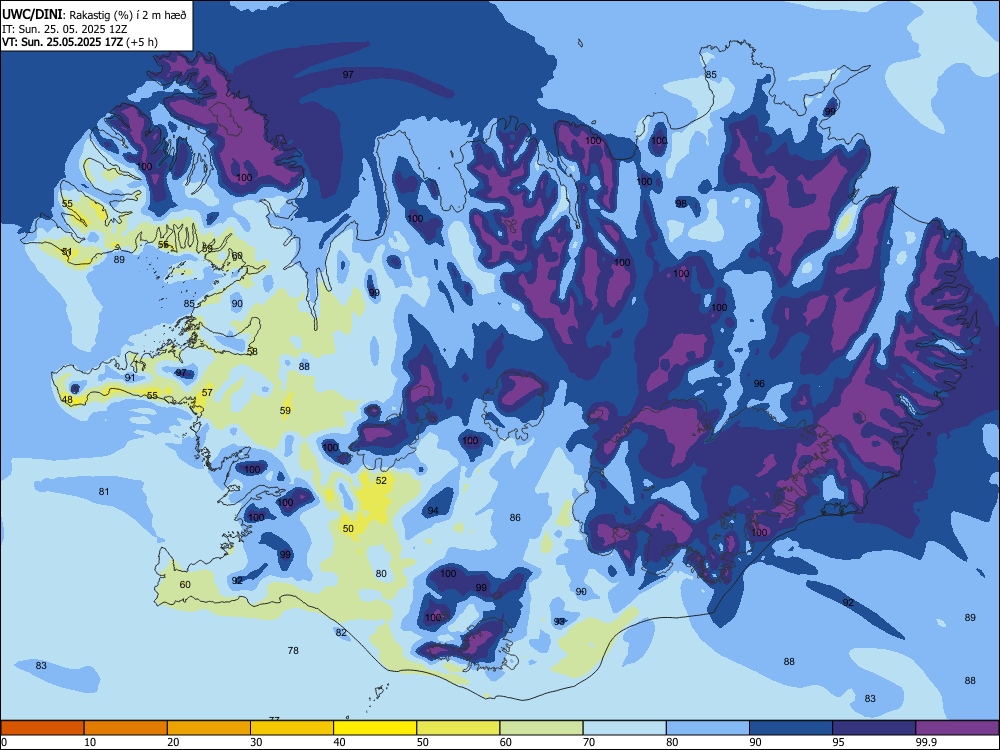Click the 10–20 orange legend swatch

tap(126, 728)
